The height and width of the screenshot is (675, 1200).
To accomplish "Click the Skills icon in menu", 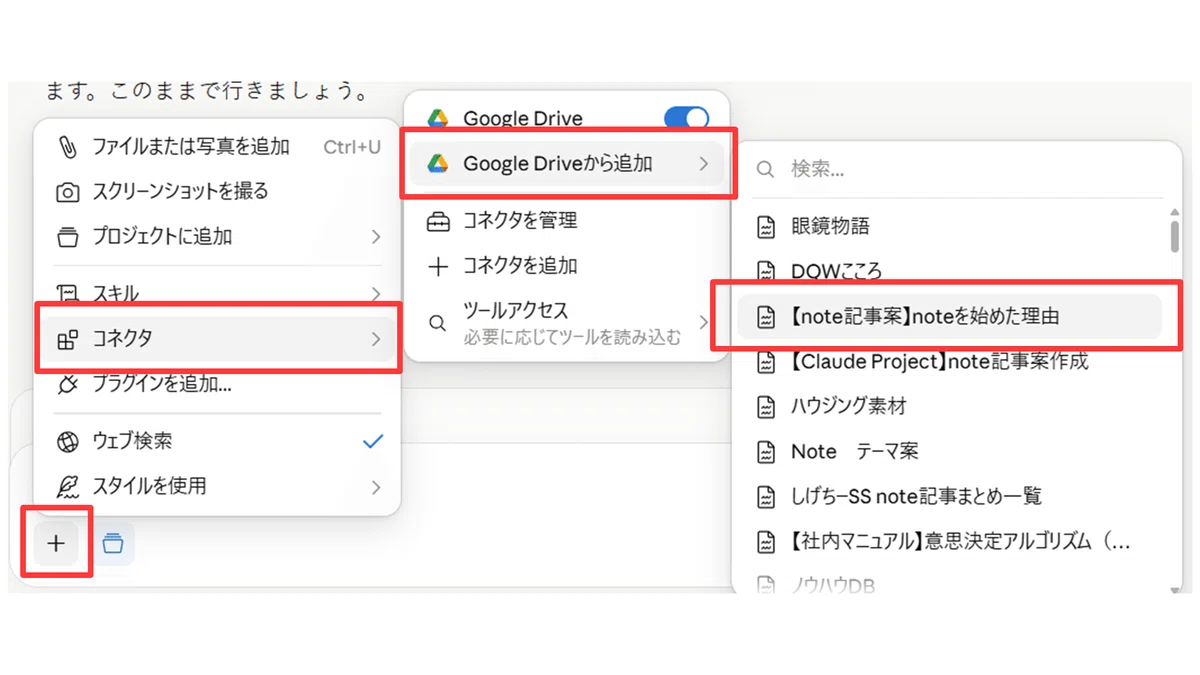I will click(x=67, y=294).
